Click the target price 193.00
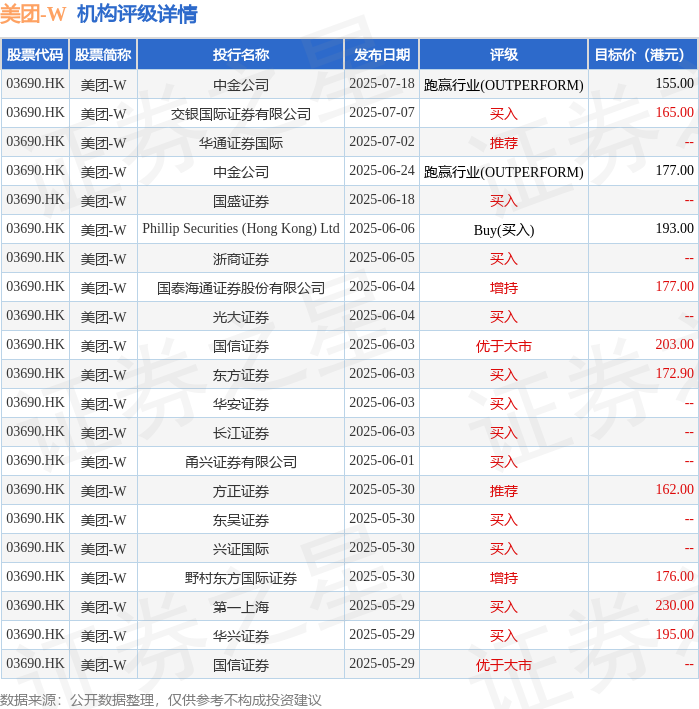 (x=675, y=228)
